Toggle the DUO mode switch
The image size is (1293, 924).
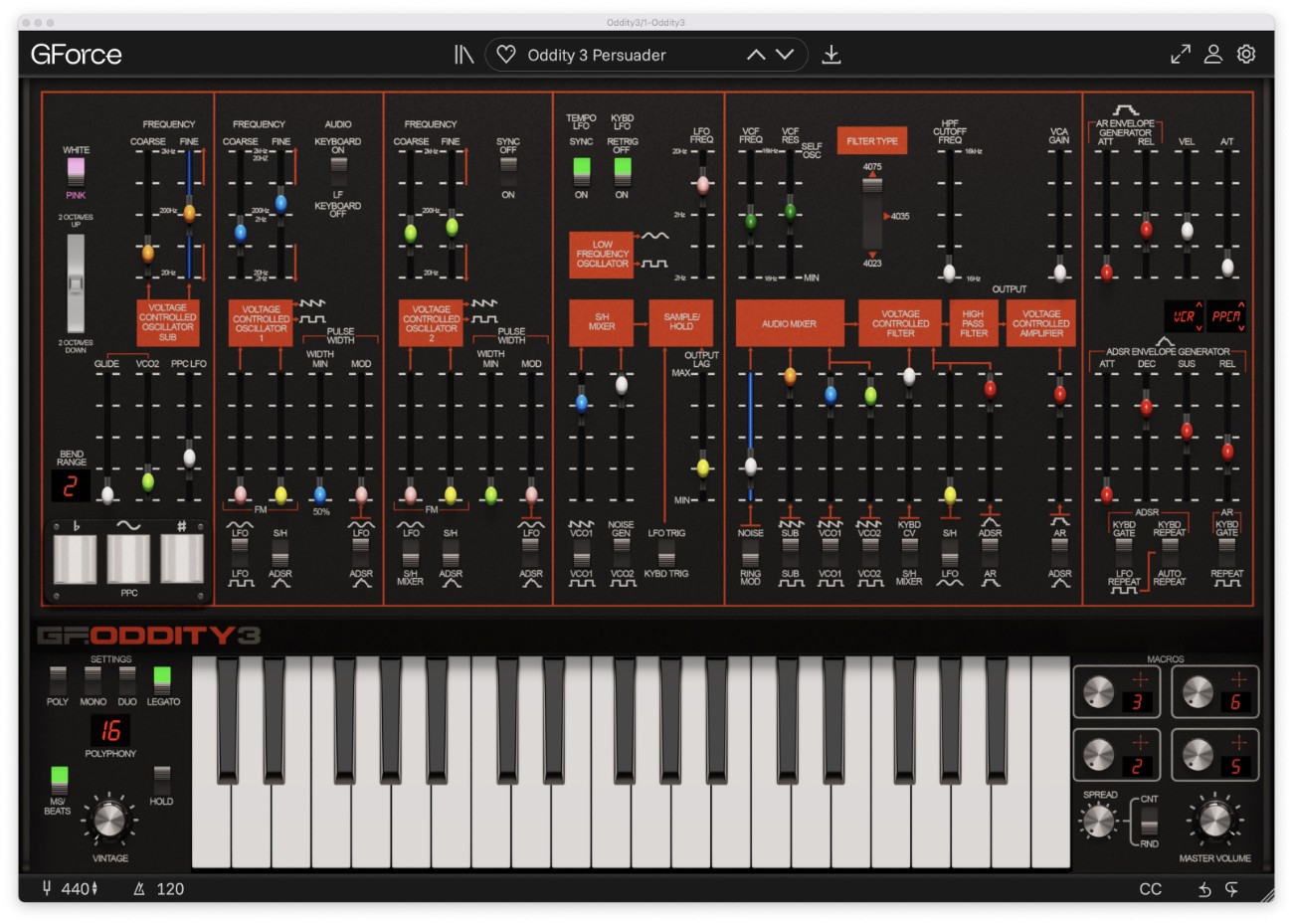[x=127, y=680]
